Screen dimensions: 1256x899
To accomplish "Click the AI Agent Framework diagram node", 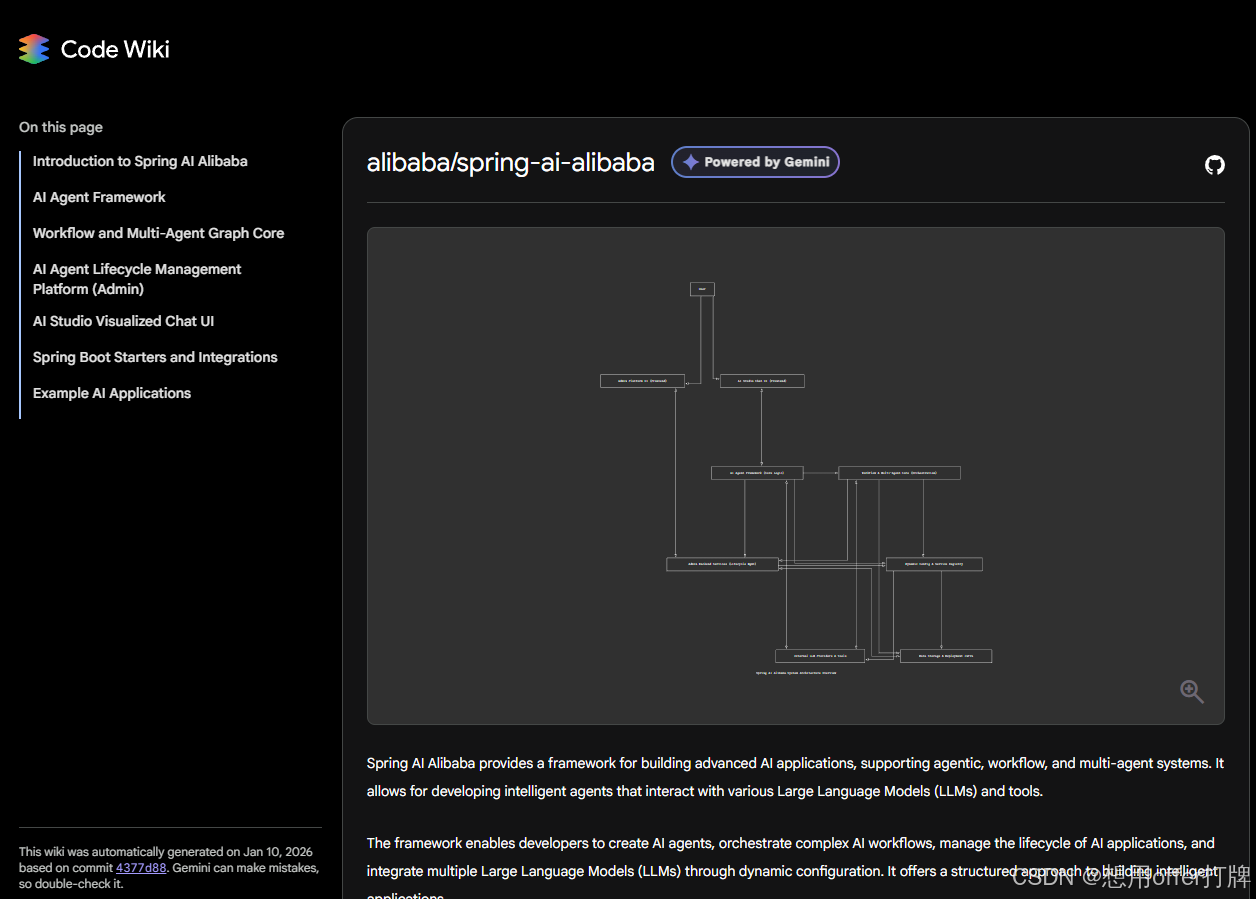I will pos(757,473).
